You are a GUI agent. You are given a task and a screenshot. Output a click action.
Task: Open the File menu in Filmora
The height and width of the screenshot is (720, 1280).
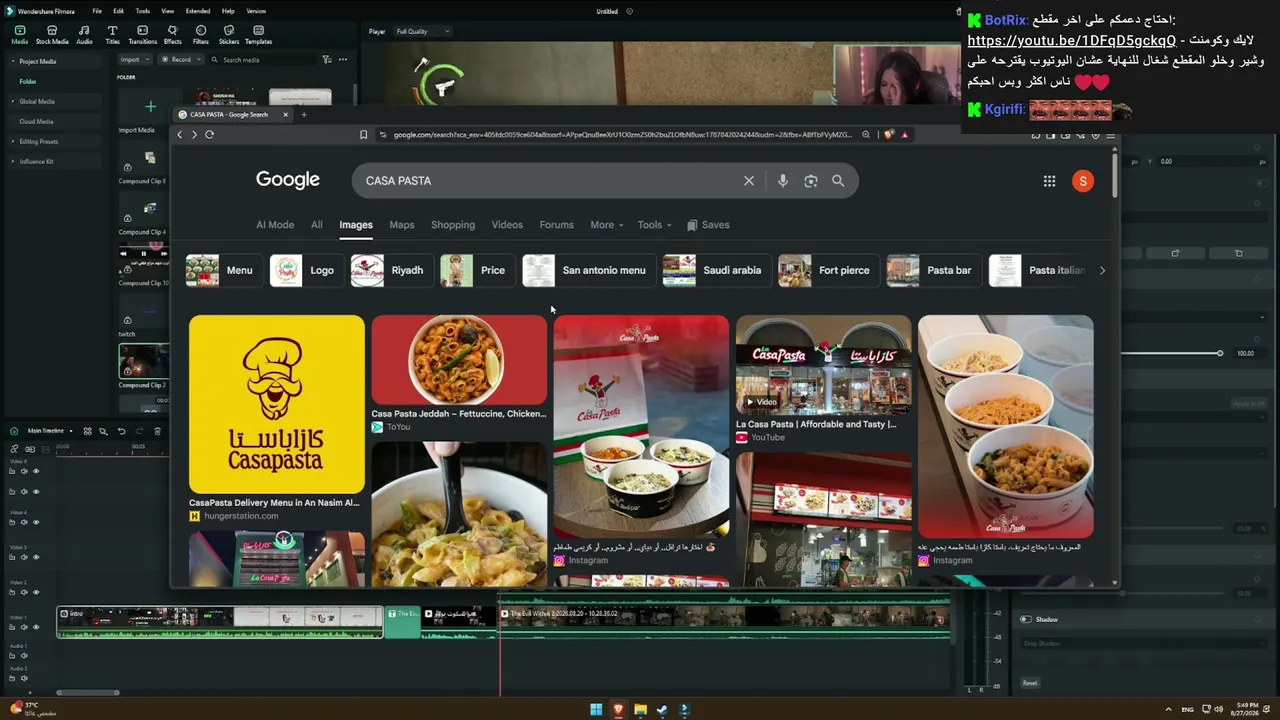tap(97, 11)
